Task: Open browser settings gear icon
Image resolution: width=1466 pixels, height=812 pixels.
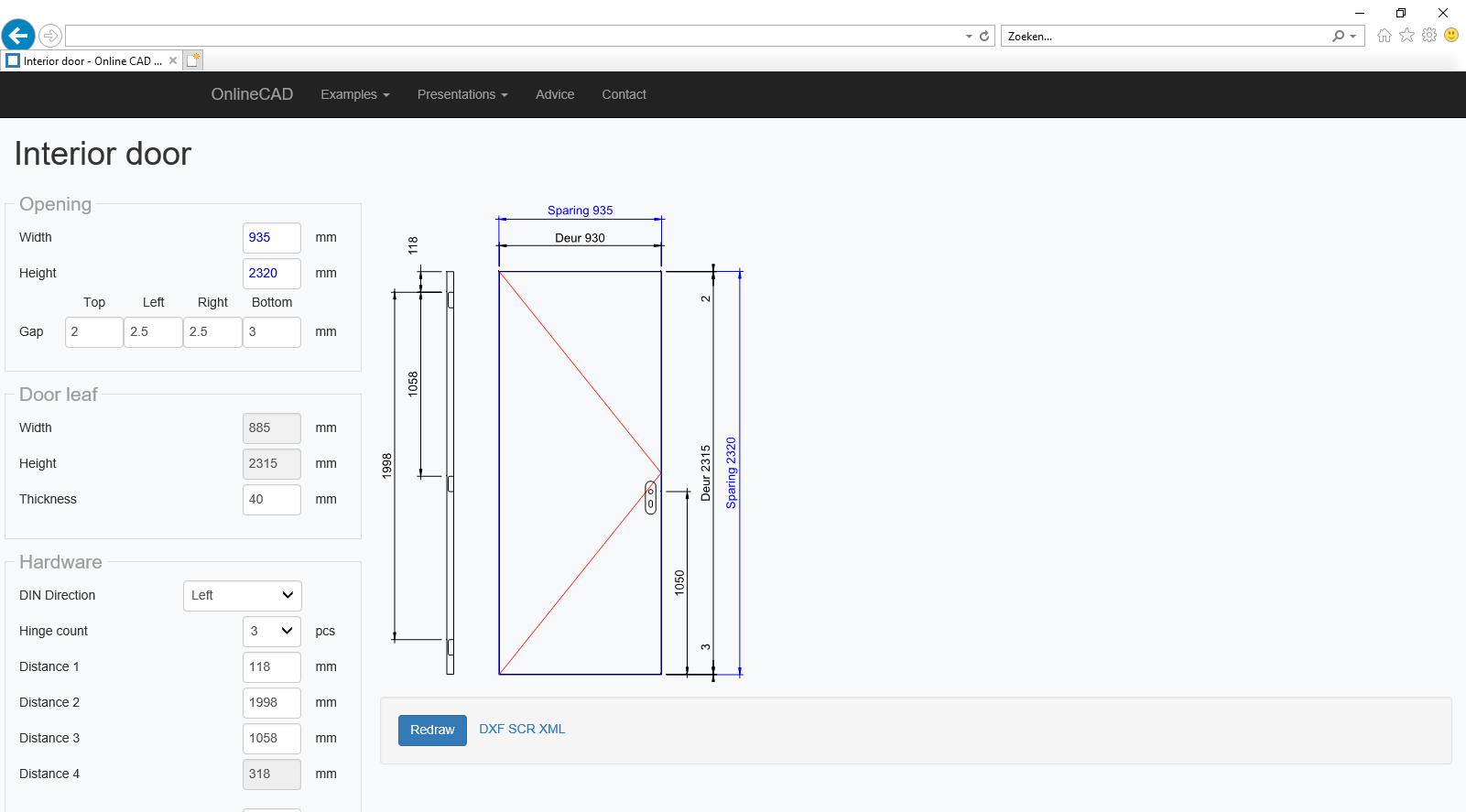Action: (x=1428, y=36)
